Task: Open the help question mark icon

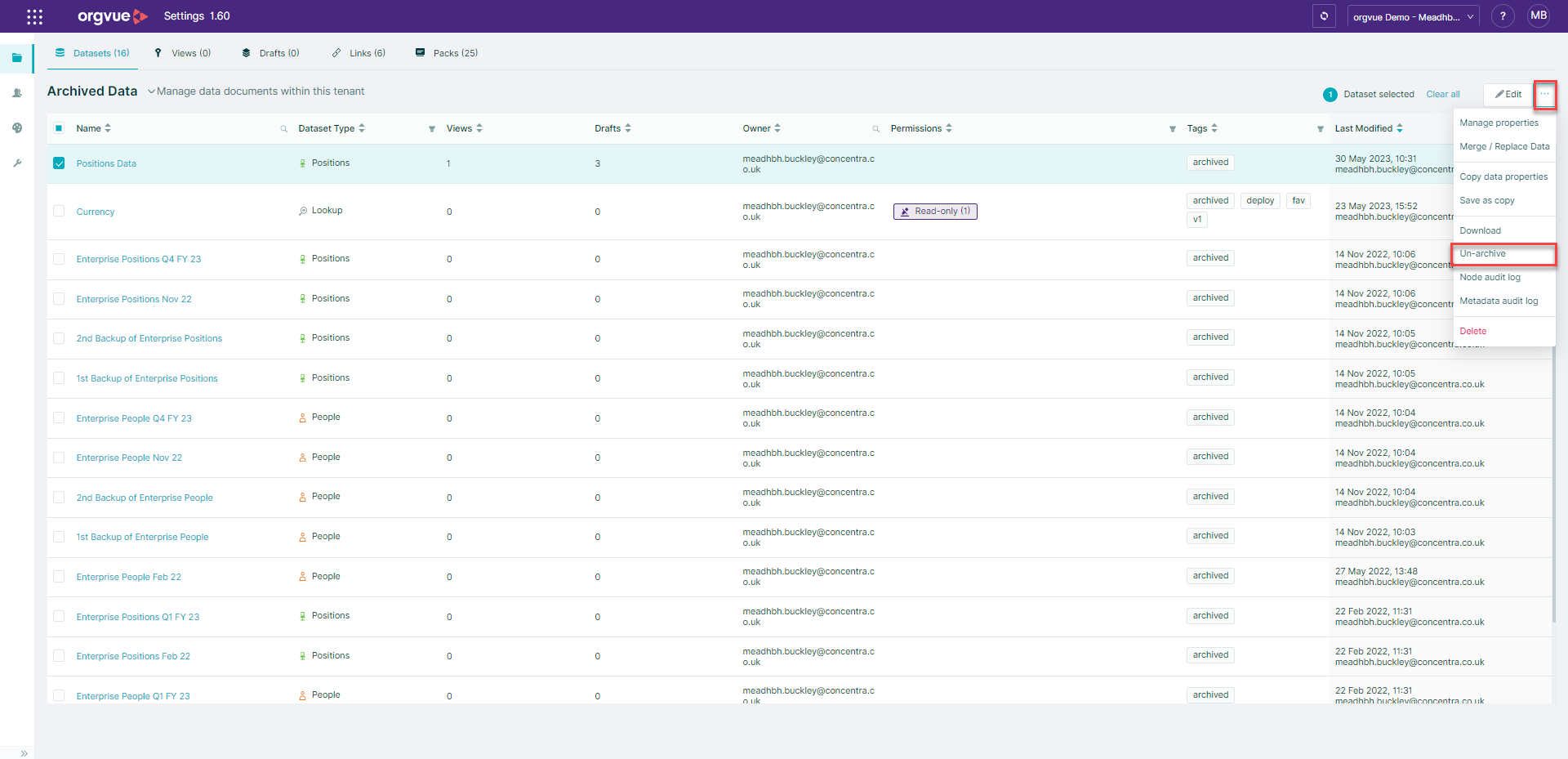Action: click(1503, 16)
